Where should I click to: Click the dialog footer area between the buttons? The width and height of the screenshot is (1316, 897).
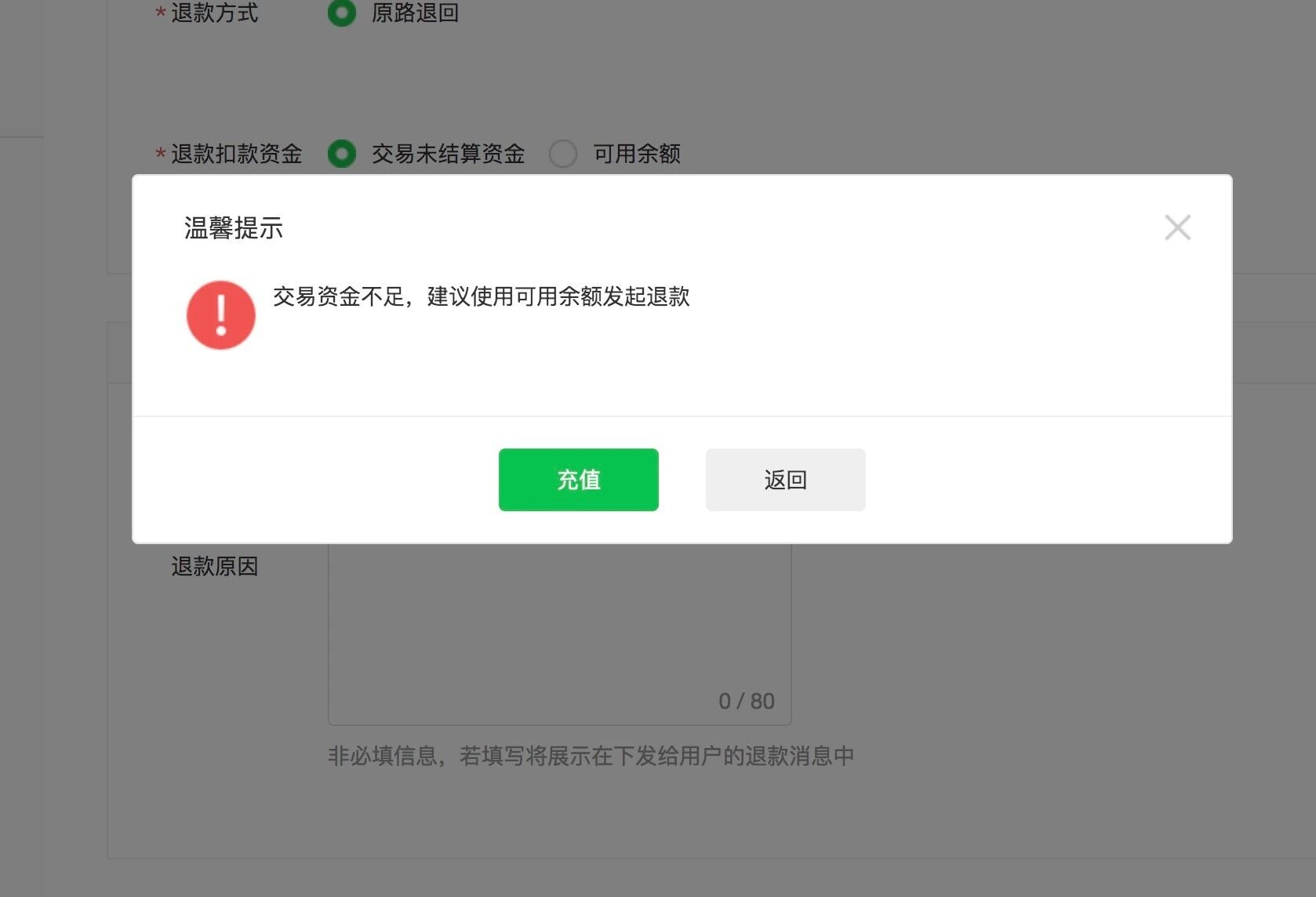tap(682, 479)
